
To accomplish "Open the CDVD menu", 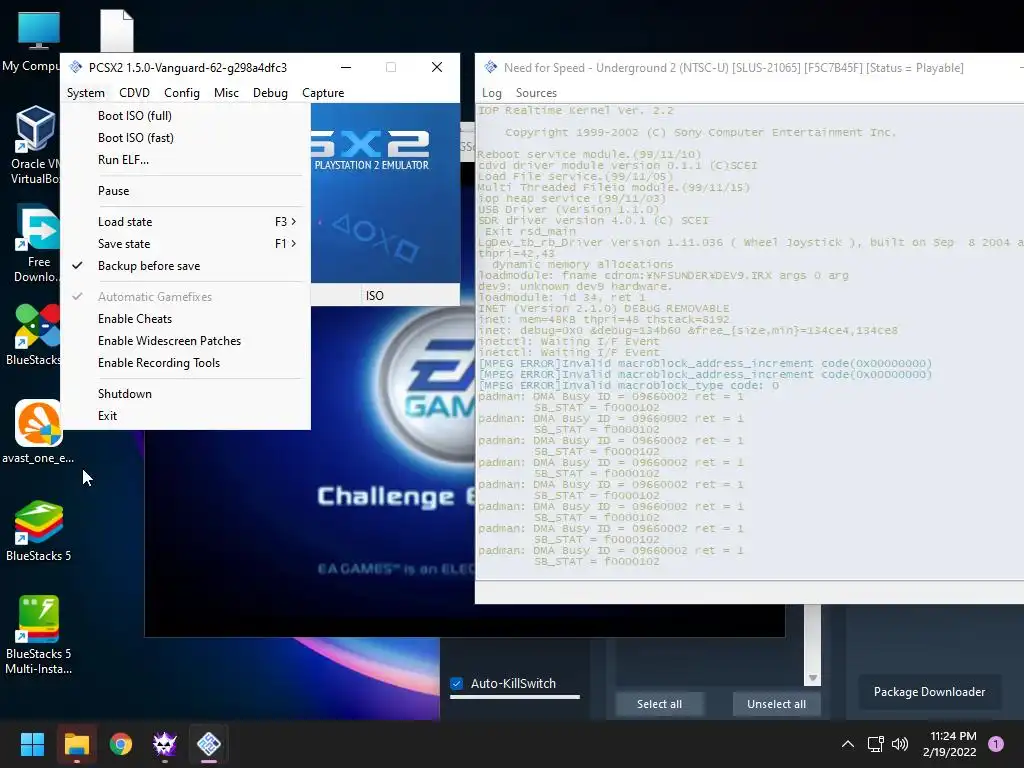I will [x=135, y=93].
